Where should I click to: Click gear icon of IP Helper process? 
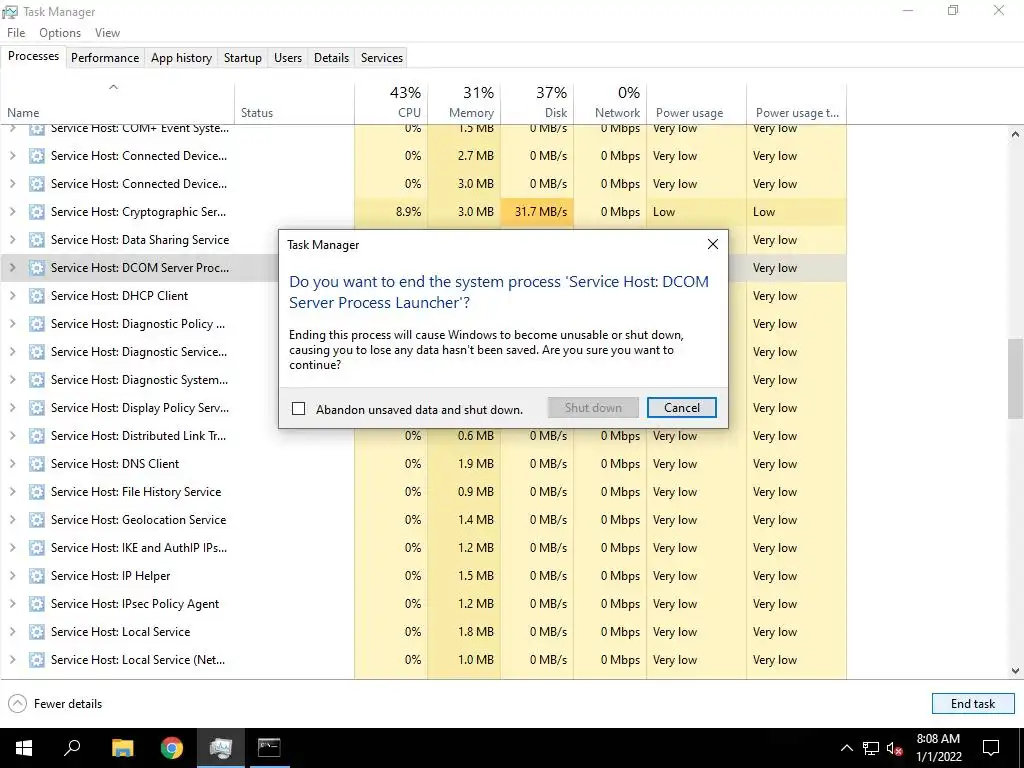(37, 575)
